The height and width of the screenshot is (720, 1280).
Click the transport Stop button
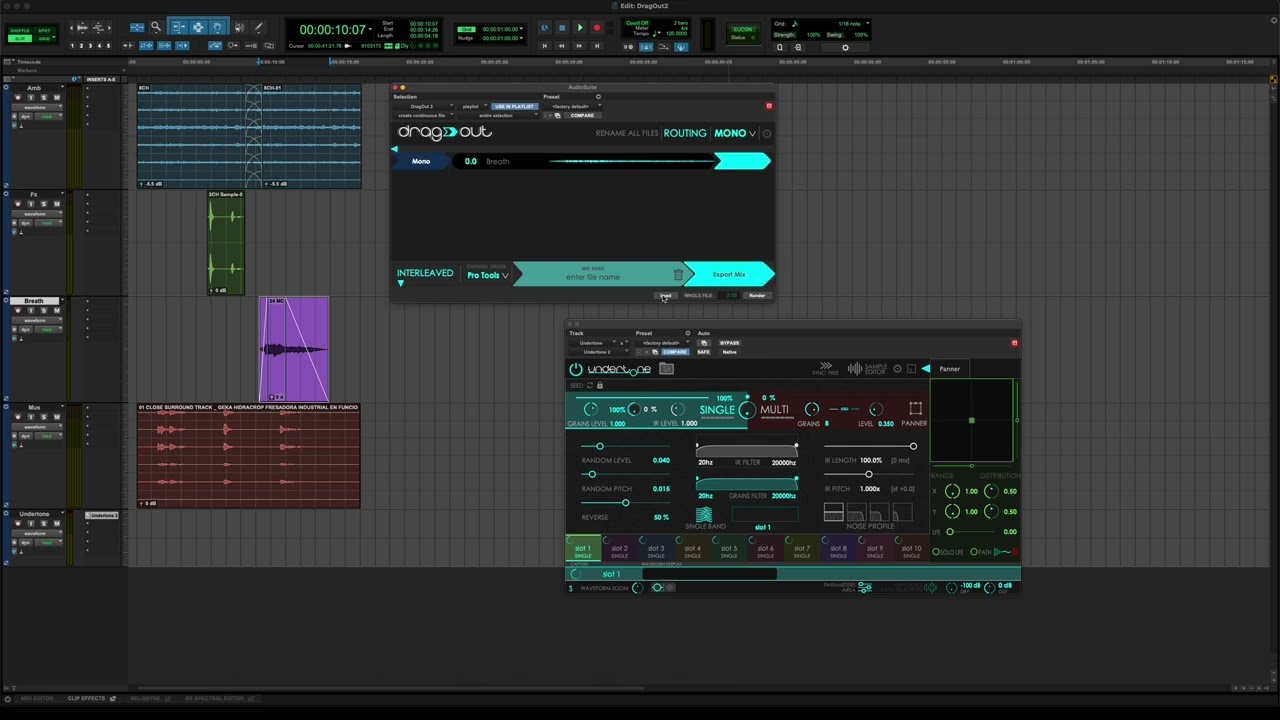click(x=562, y=28)
